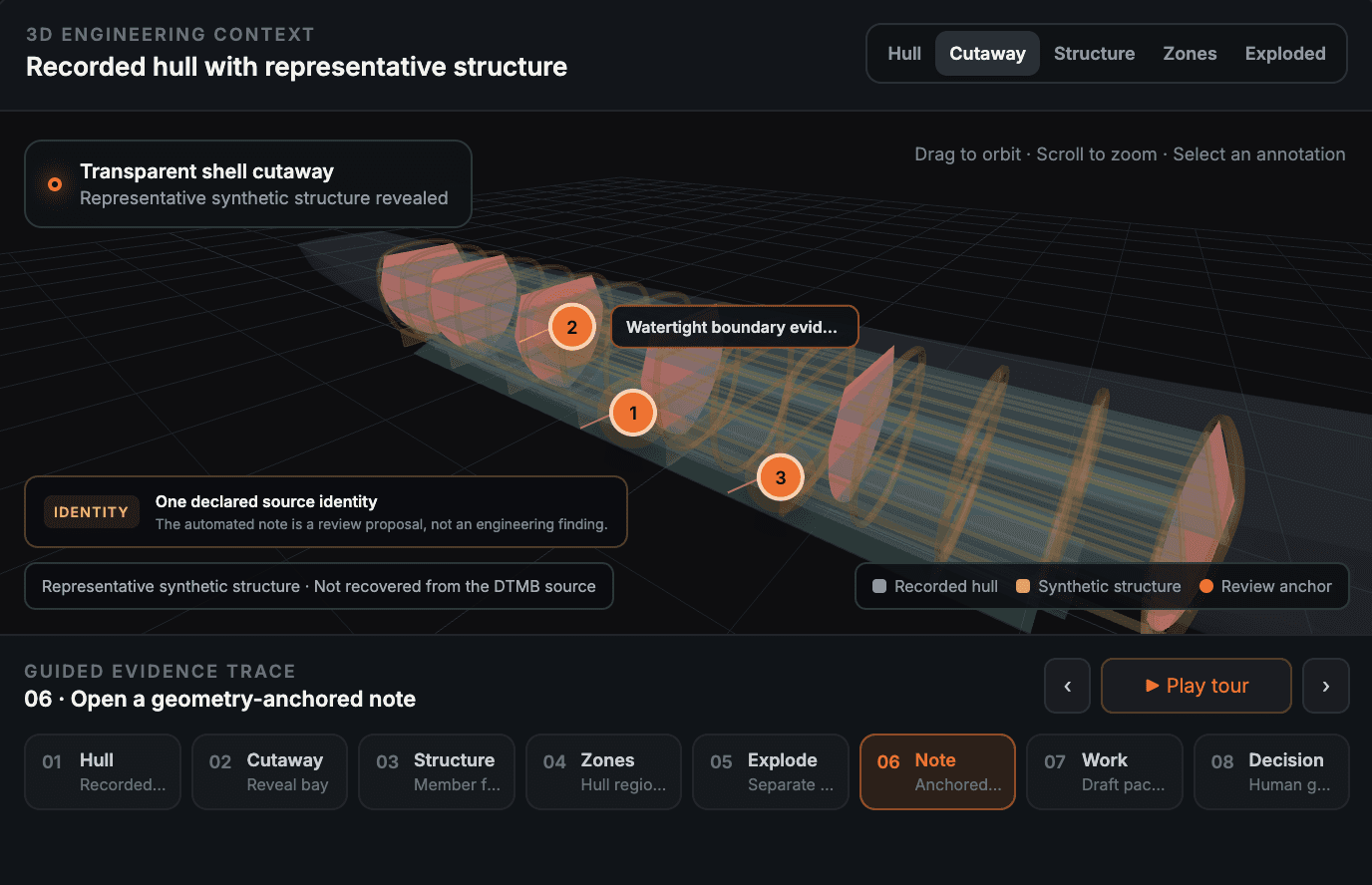Viewport: 1372px width, 885px height.
Task: Advance to the next tour step arrow
Action: click(x=1326, y=686)
